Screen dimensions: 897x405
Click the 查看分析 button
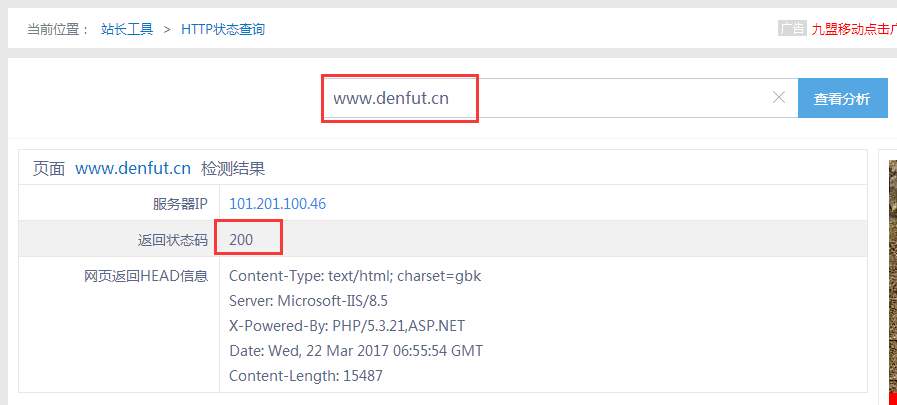[843, 98]
